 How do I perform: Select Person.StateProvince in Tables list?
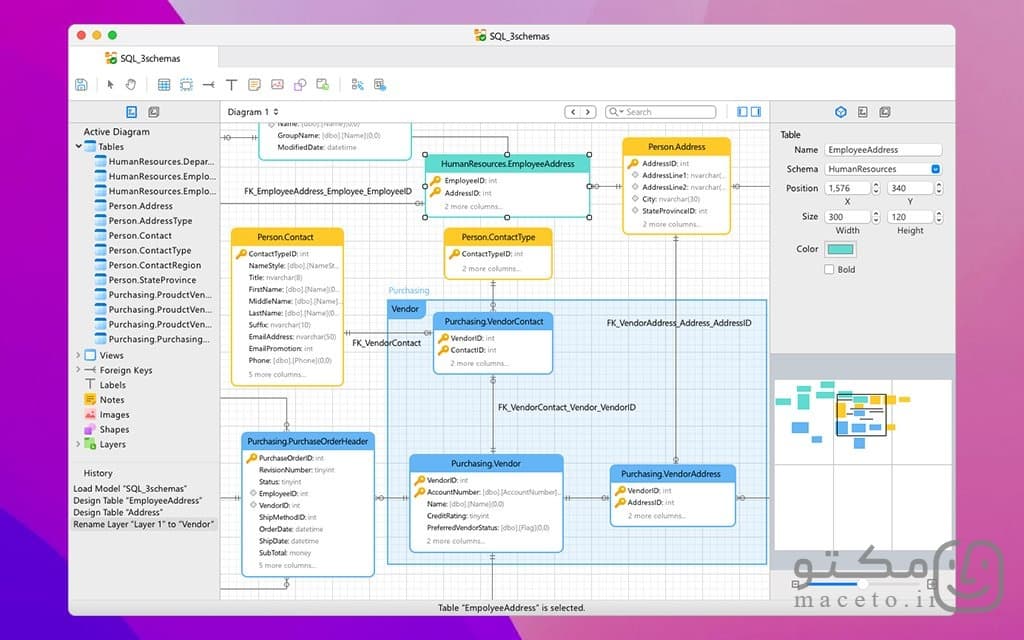coord(152,280)
